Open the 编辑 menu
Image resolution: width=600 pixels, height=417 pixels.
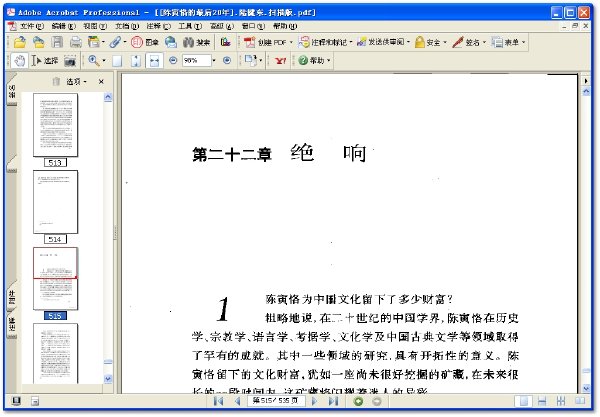(64, 26)
